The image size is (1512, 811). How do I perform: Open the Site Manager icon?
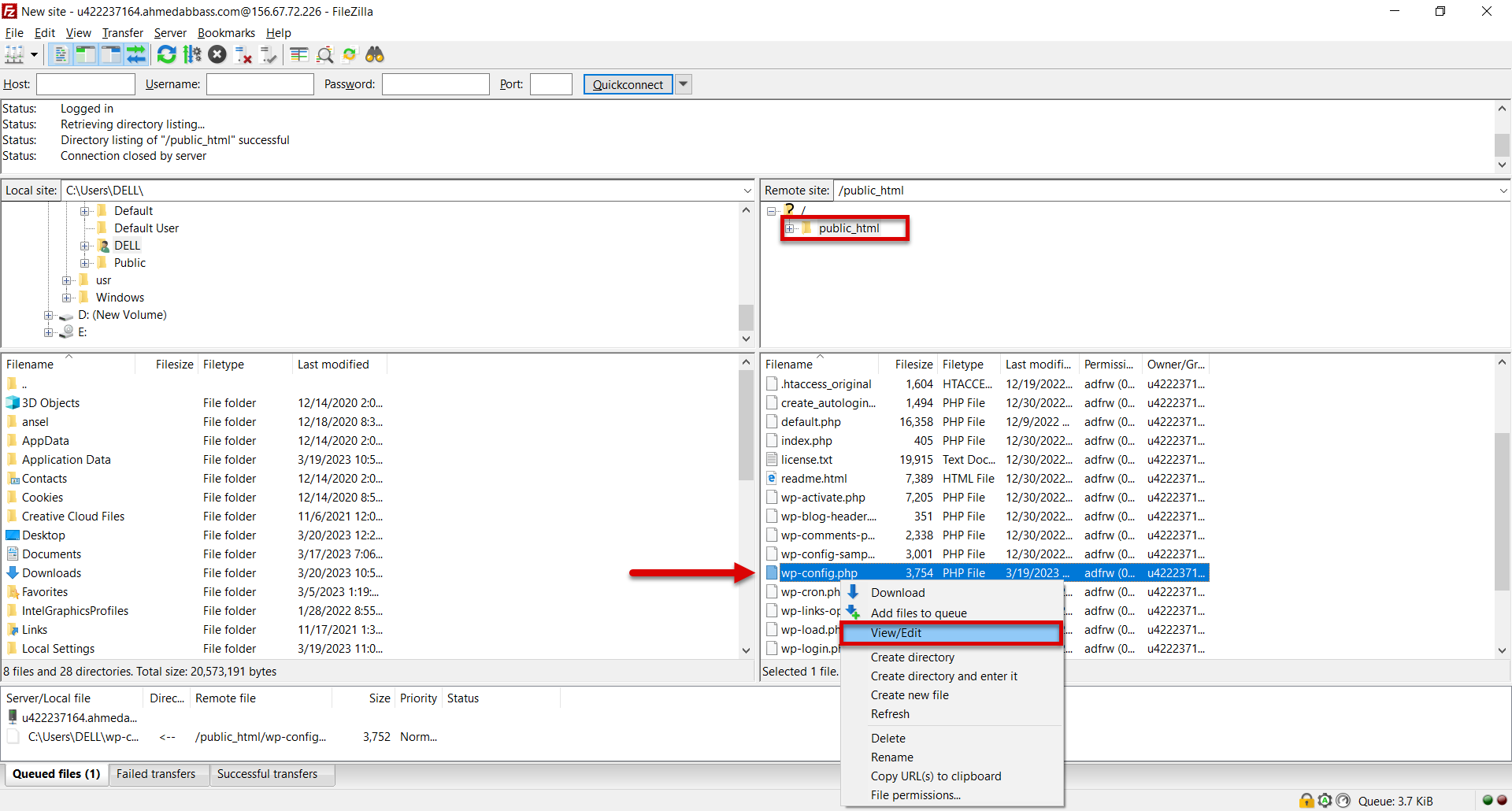pos(14,54)
